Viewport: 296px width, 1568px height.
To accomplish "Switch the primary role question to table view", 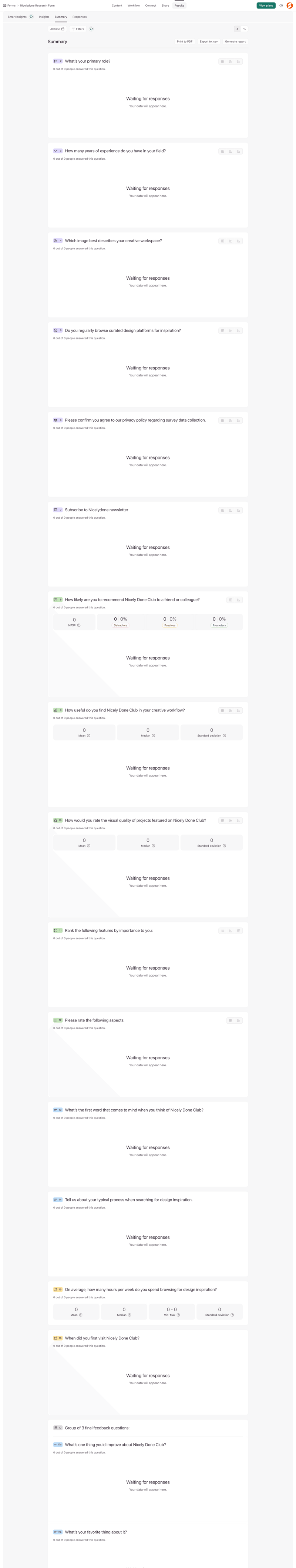I will tap(222, 61).
